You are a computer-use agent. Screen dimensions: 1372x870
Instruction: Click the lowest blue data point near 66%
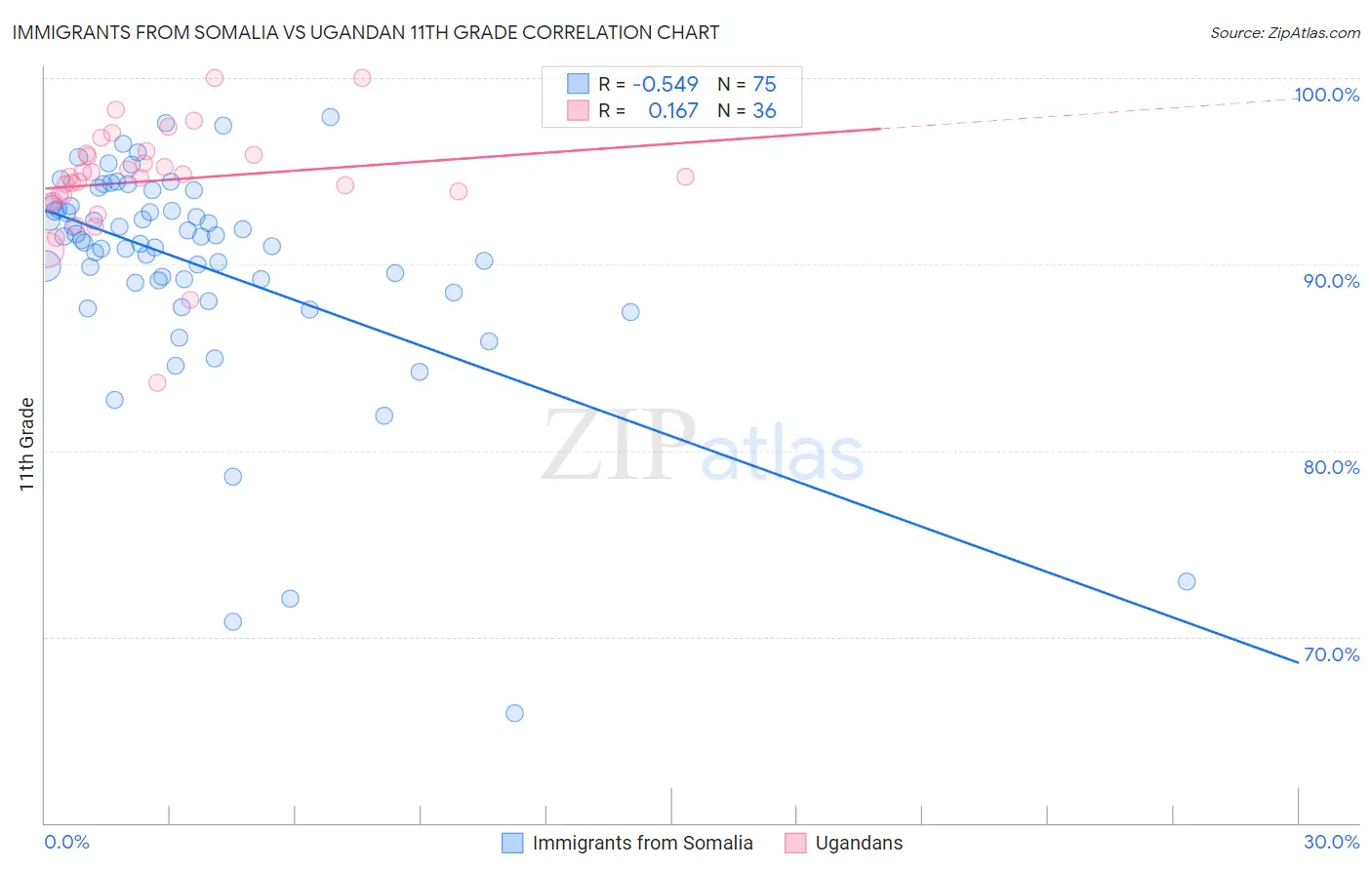pyautogui.click(x=514, y=713)
